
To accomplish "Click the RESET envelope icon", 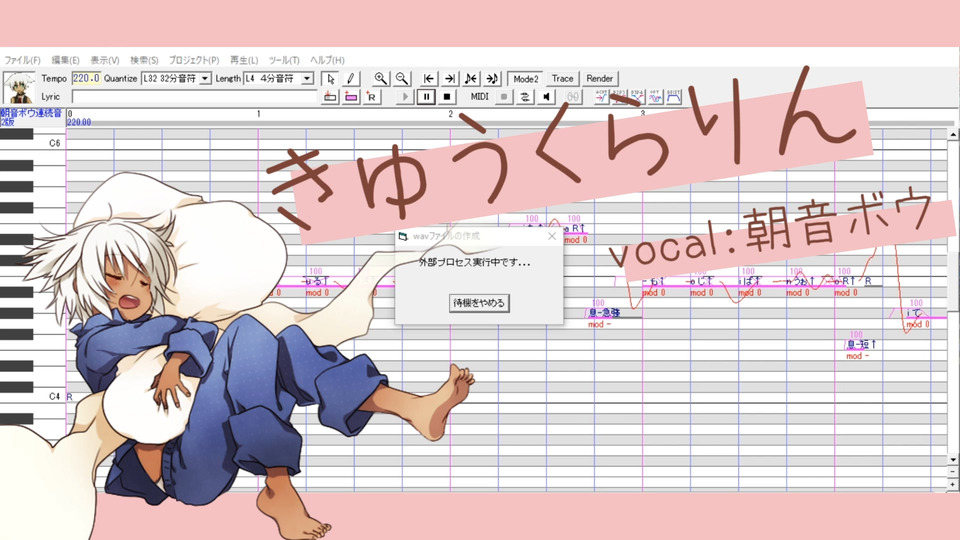I will point(673,97).
